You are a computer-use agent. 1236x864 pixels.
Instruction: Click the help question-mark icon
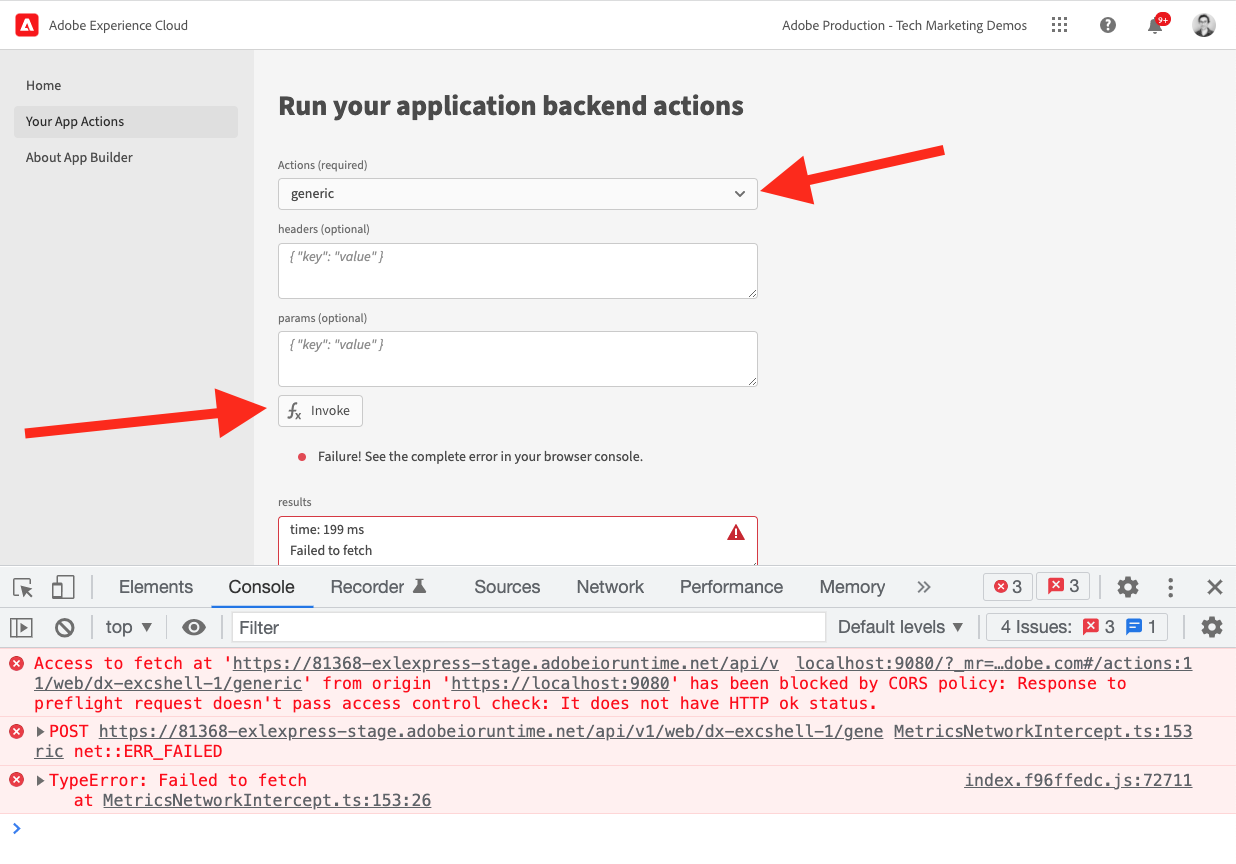pyautogui.click(x=1107, y=24)
